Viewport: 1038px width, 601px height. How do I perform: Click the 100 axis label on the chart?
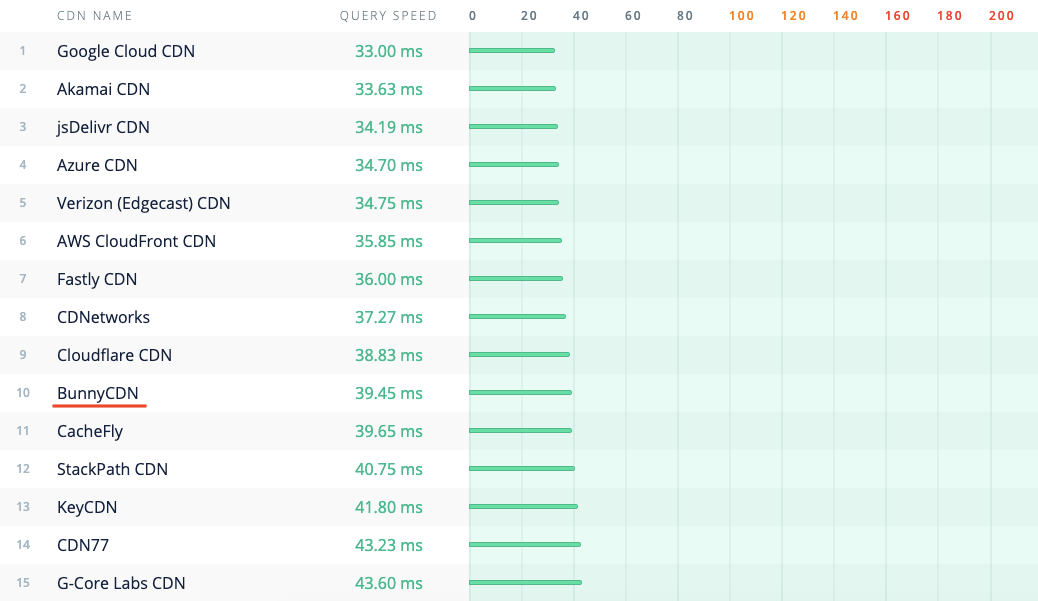click(741, 16)
